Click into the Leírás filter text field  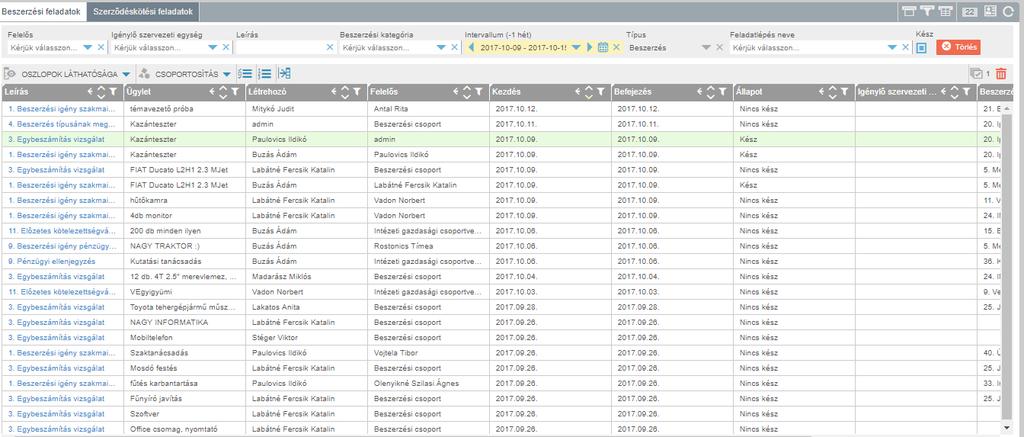click(279, 48)
